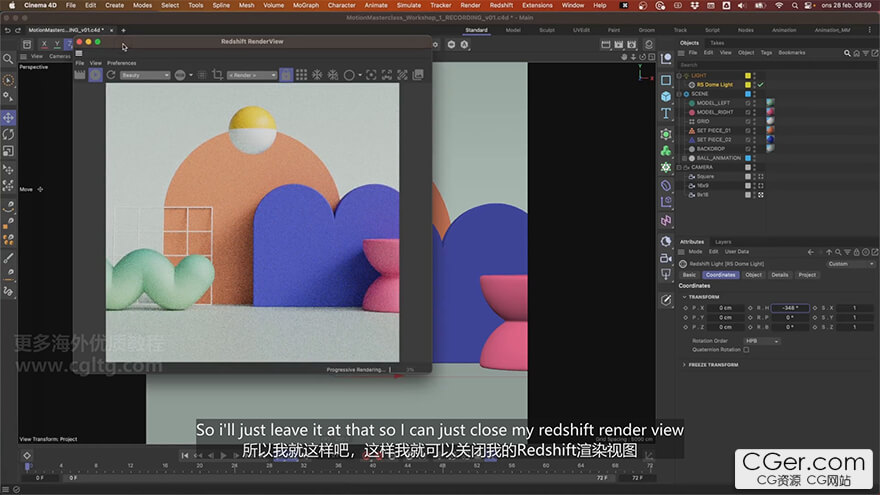880x495 pixels.
Task: Collapse the TRANSFORM section
Action: click(x=684, y=297)
